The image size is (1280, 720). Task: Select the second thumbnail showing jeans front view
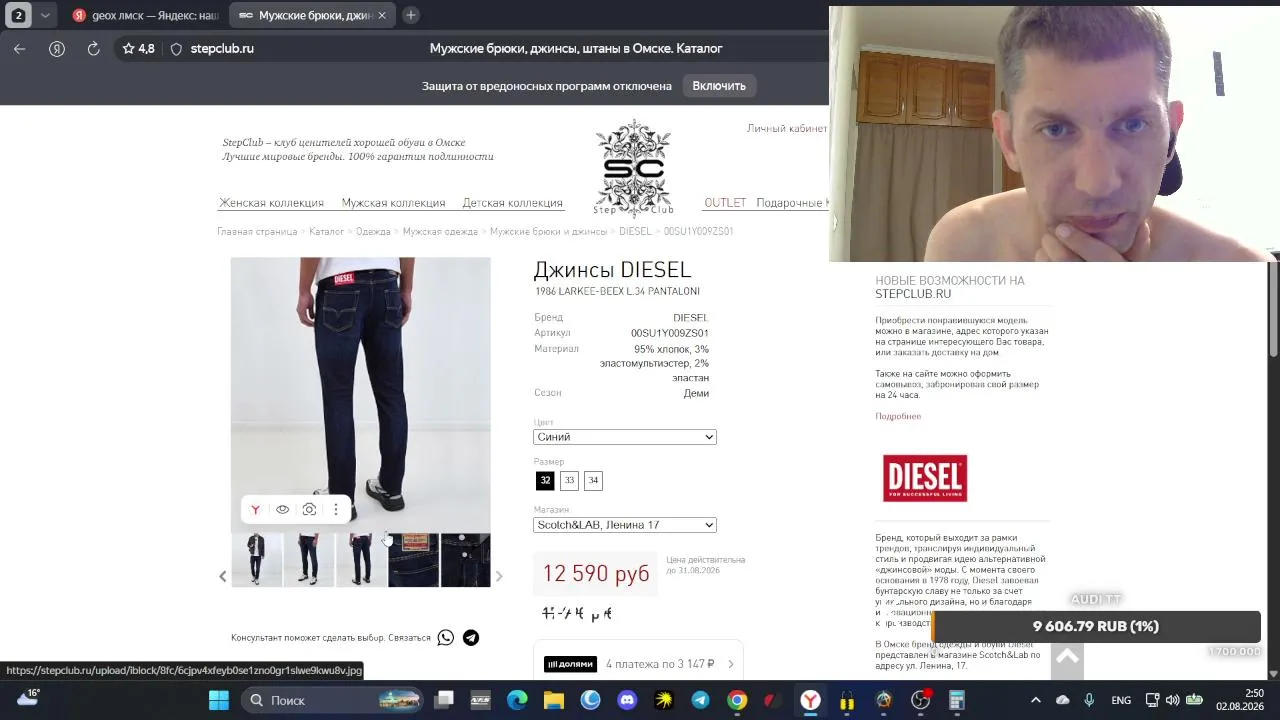309,560
